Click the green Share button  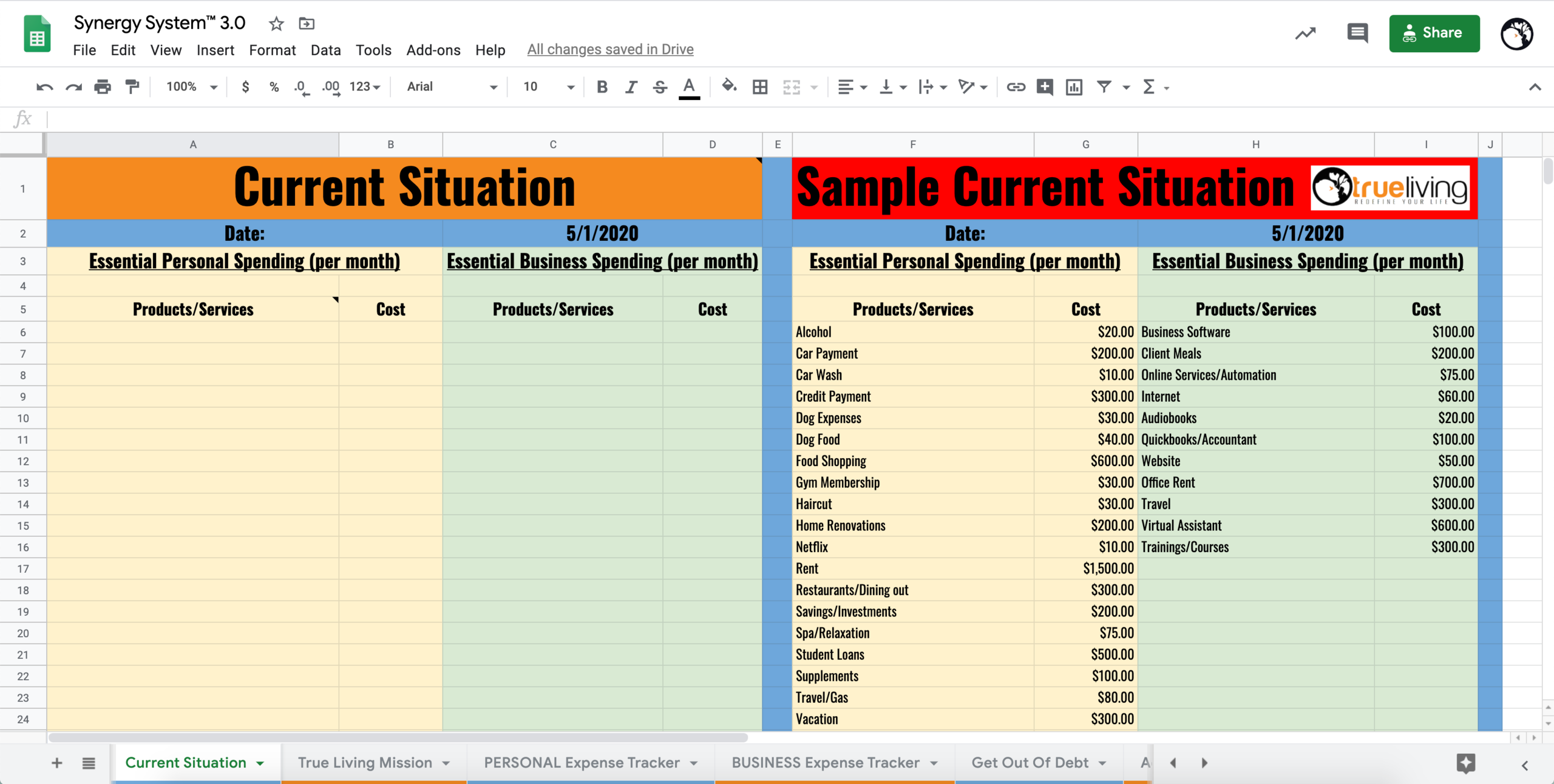(x=1434, y=33)
